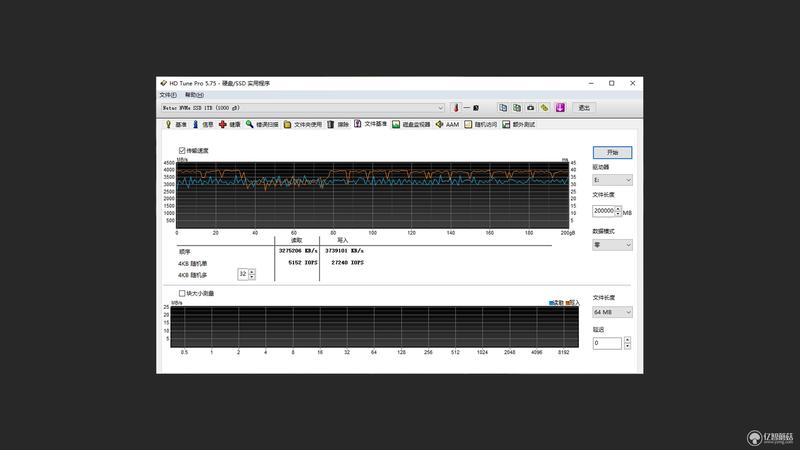Screen dimensions: 800x450
Task: Click the write value 27240 IOPS
Action: [x=347, y=263]
